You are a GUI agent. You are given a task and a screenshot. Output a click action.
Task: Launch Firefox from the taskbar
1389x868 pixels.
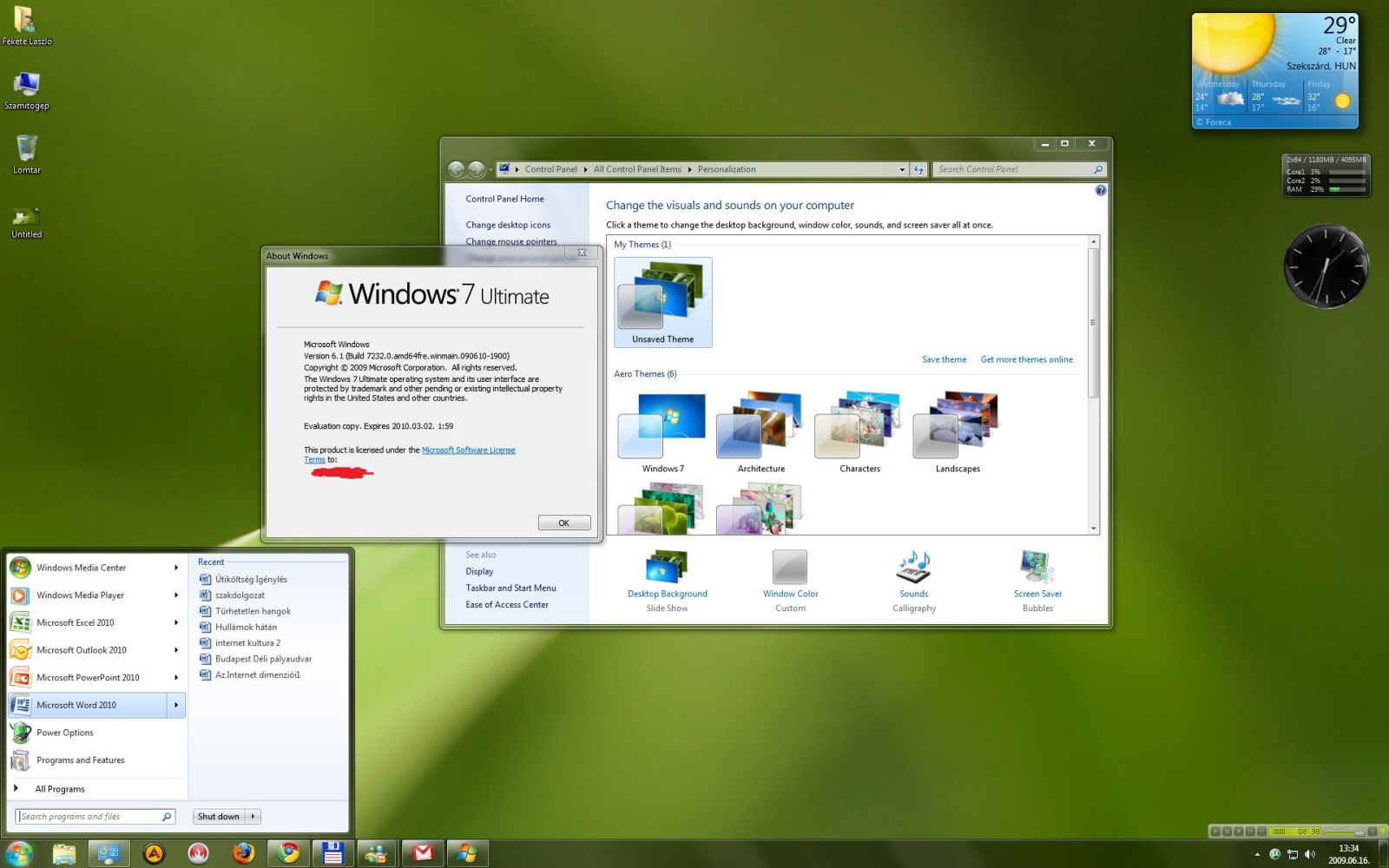[244, 854]
